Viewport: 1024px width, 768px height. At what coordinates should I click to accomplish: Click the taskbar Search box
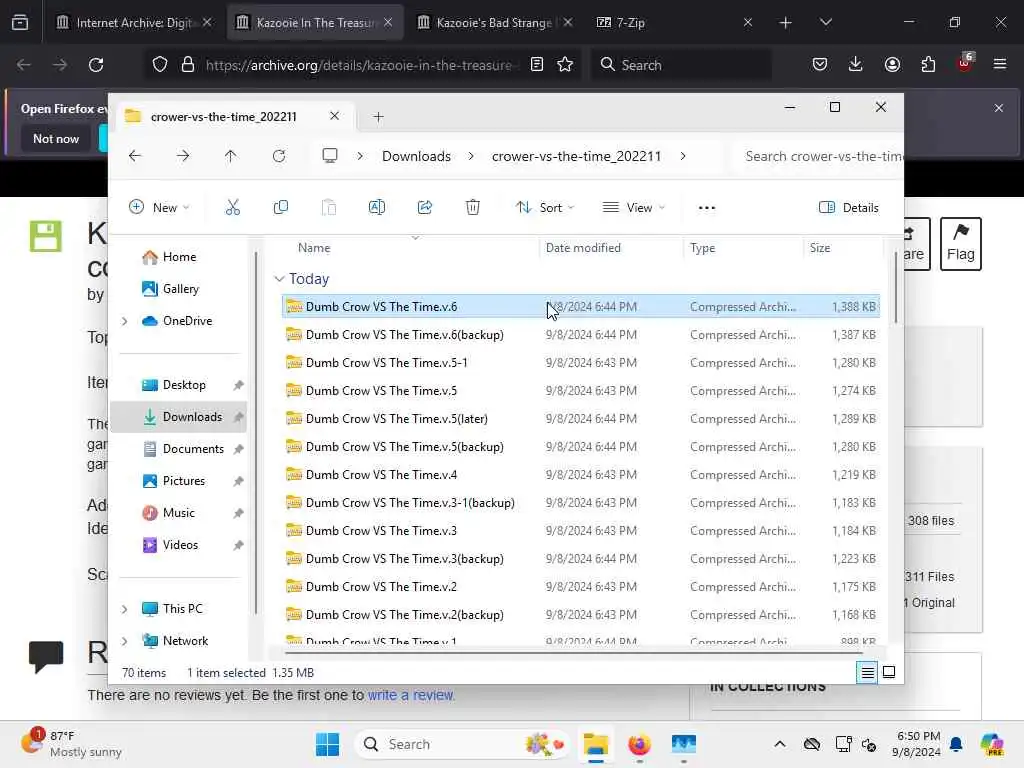pos(462,744)
